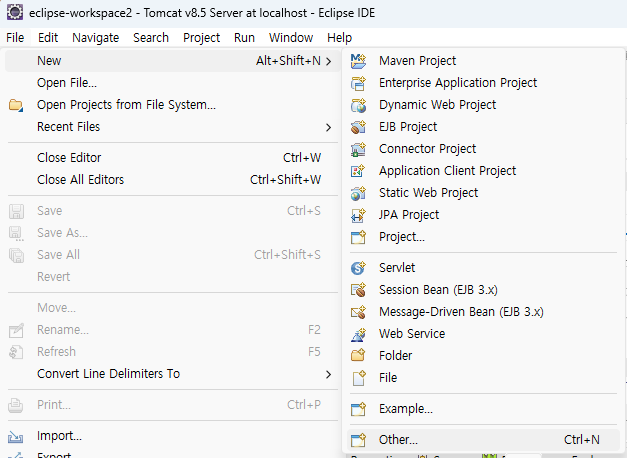Select Enterprise Application Project label

tap(458, 83)
